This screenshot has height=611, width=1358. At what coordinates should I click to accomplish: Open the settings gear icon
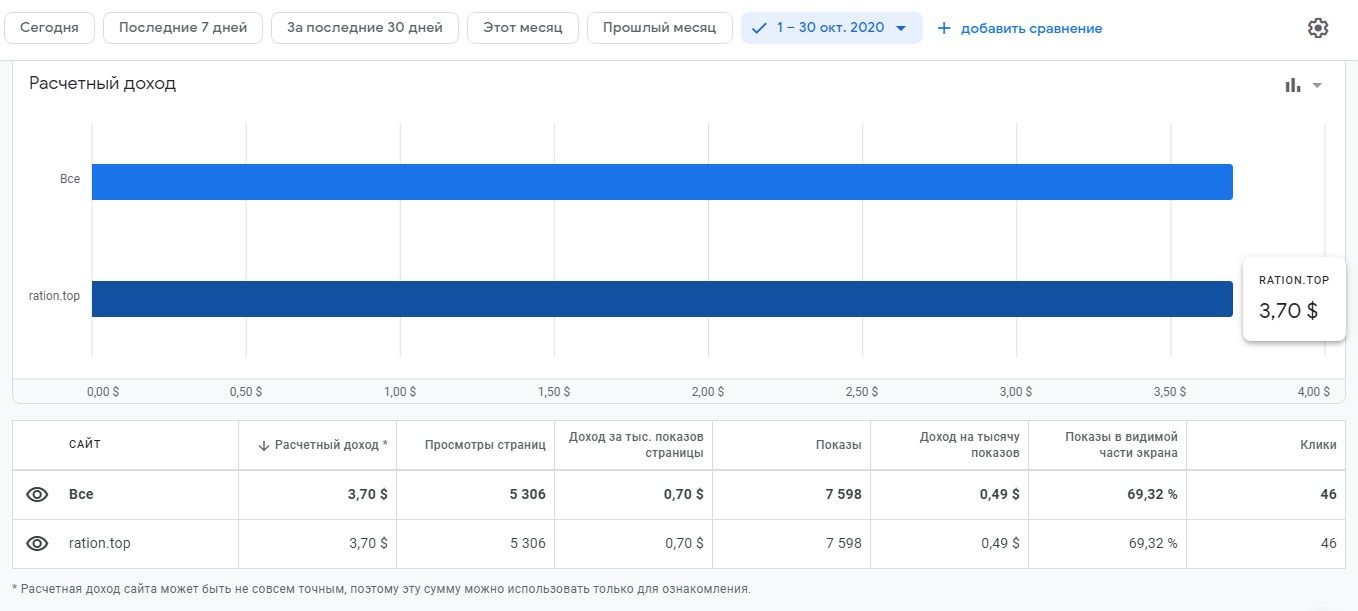click(x=1317, y=28)
